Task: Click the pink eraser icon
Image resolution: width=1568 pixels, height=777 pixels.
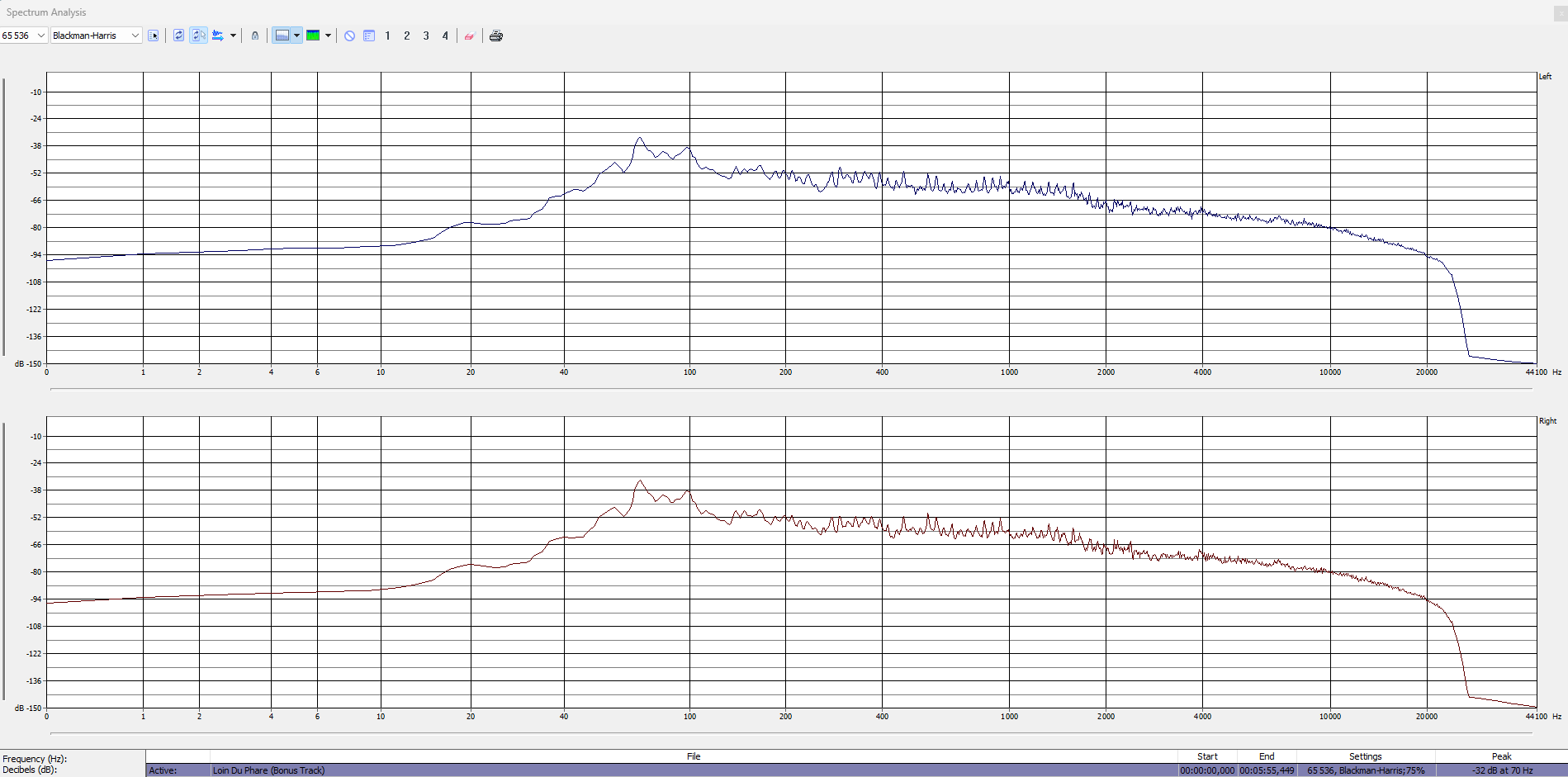Action: (469, 36)
